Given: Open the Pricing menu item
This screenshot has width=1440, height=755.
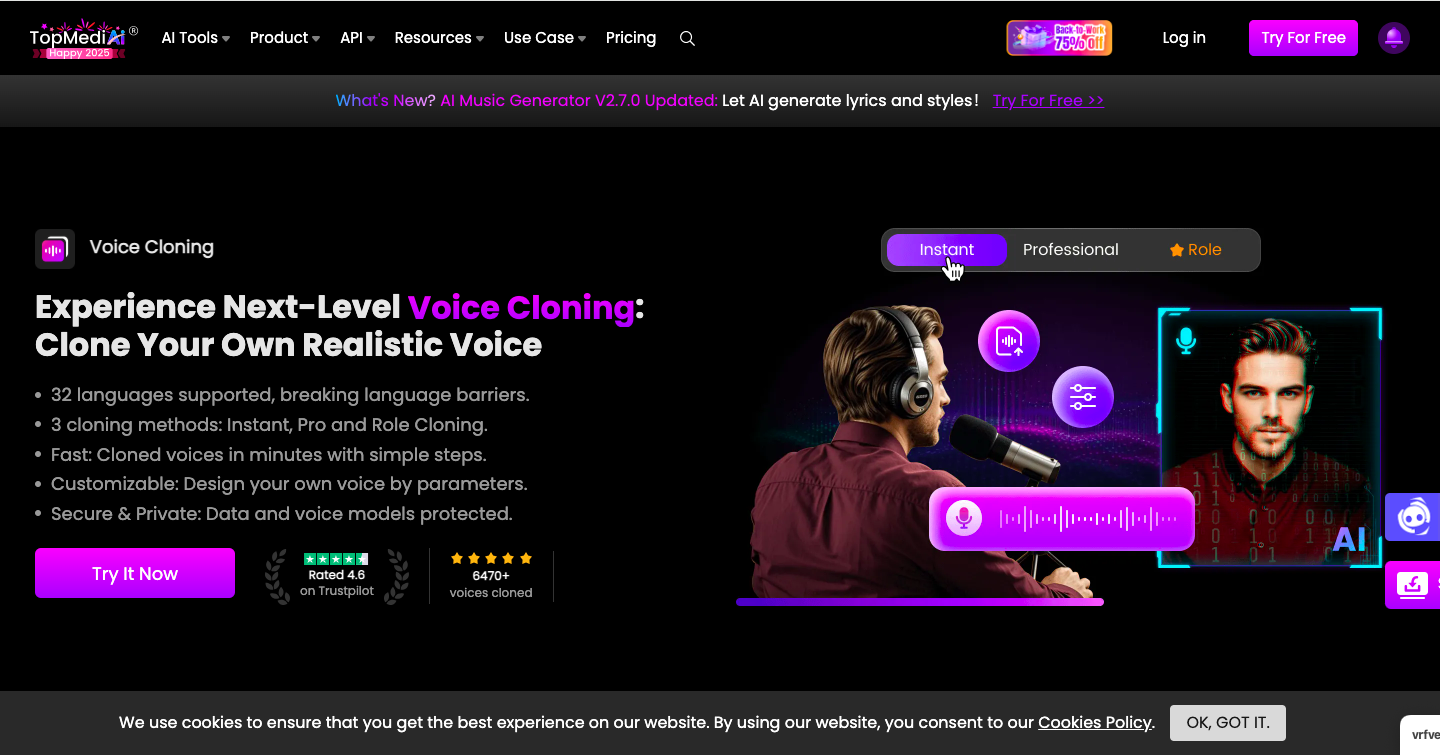Looking at the screenshot, I should tap(631, 38).
